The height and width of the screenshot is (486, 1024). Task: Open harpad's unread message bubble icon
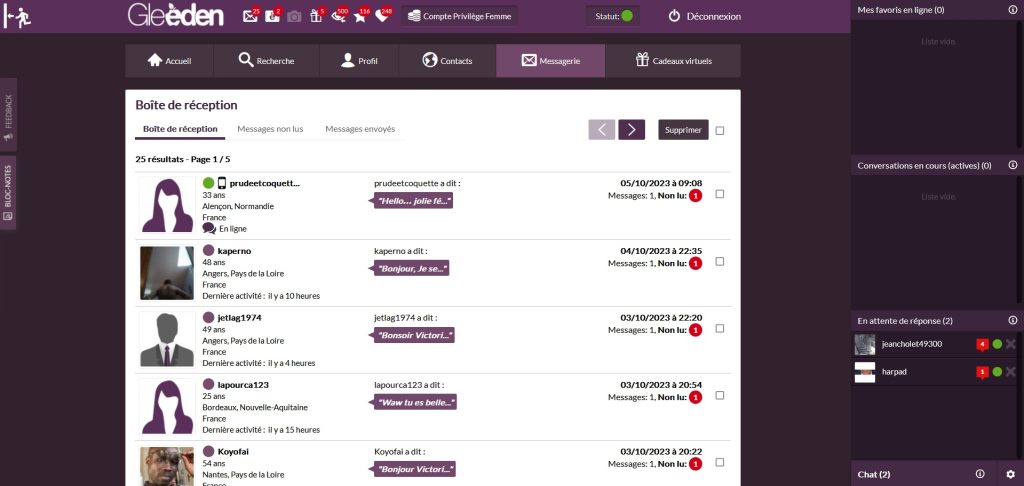(x=982, y=372)
